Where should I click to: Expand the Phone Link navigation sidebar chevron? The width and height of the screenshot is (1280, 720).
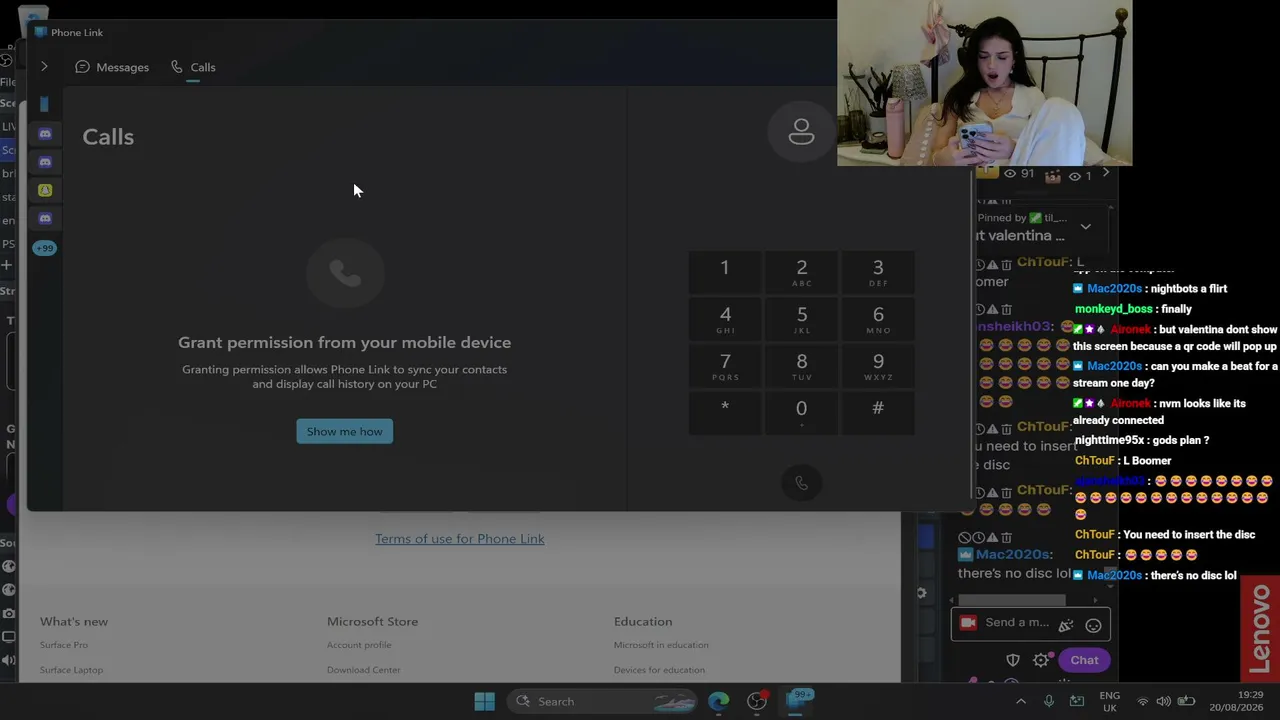[x=44, y=67]
